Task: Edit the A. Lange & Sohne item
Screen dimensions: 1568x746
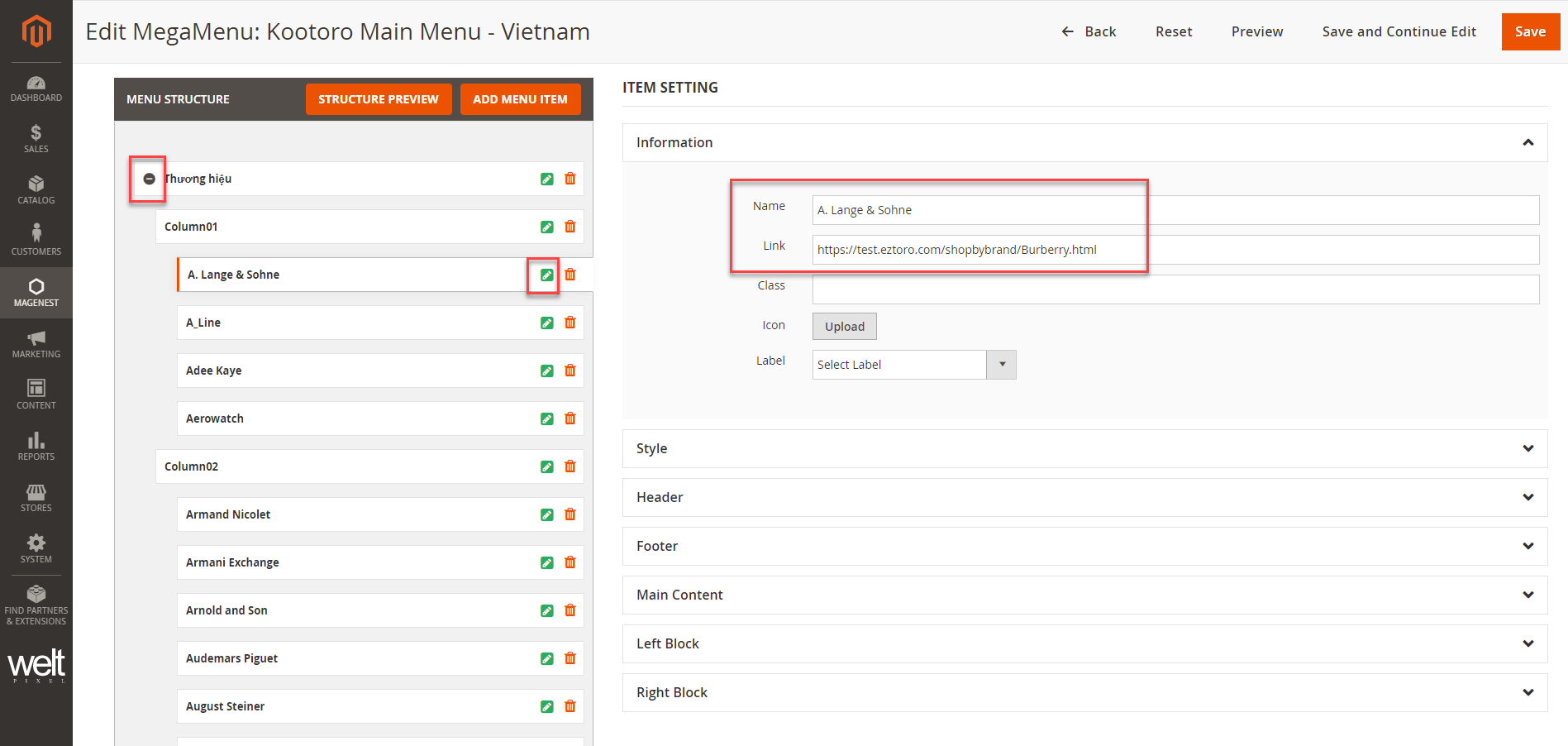Action: coord(547,275)
